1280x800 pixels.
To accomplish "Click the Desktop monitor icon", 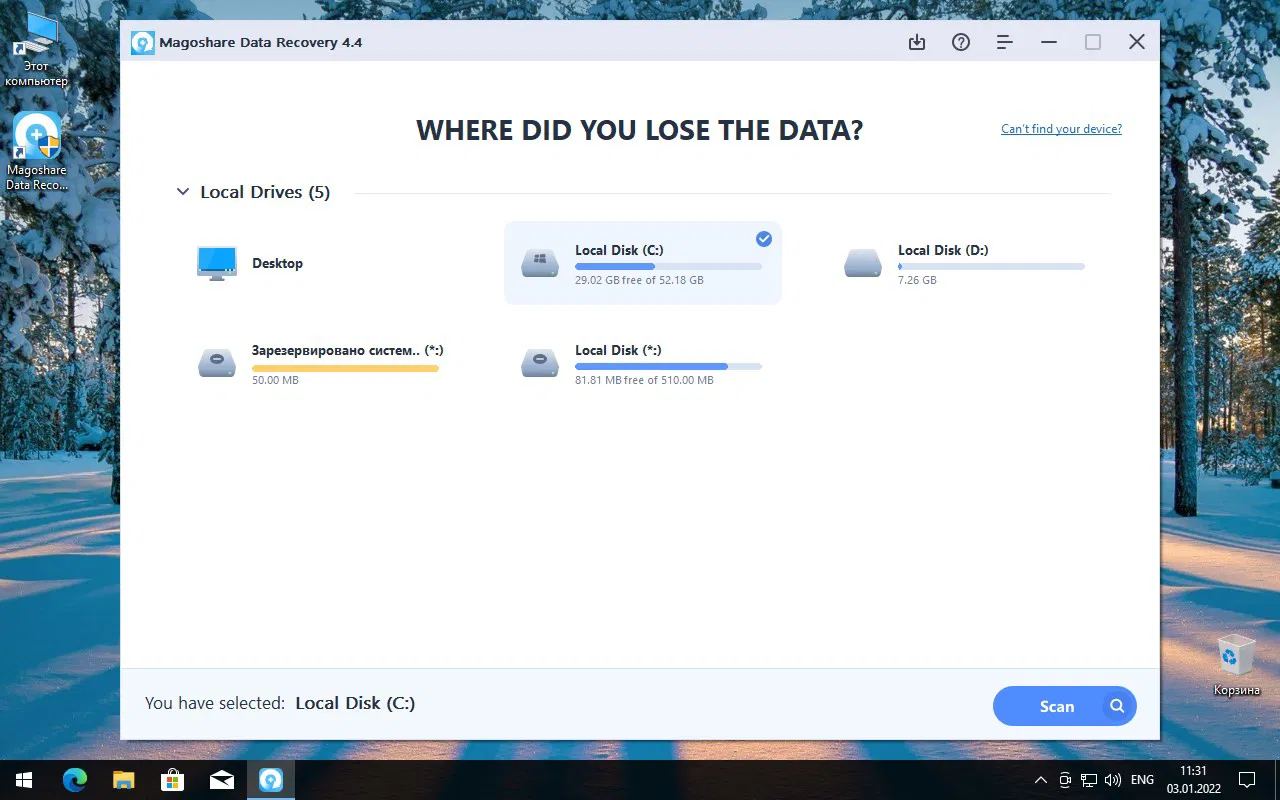I will point(216,262).
